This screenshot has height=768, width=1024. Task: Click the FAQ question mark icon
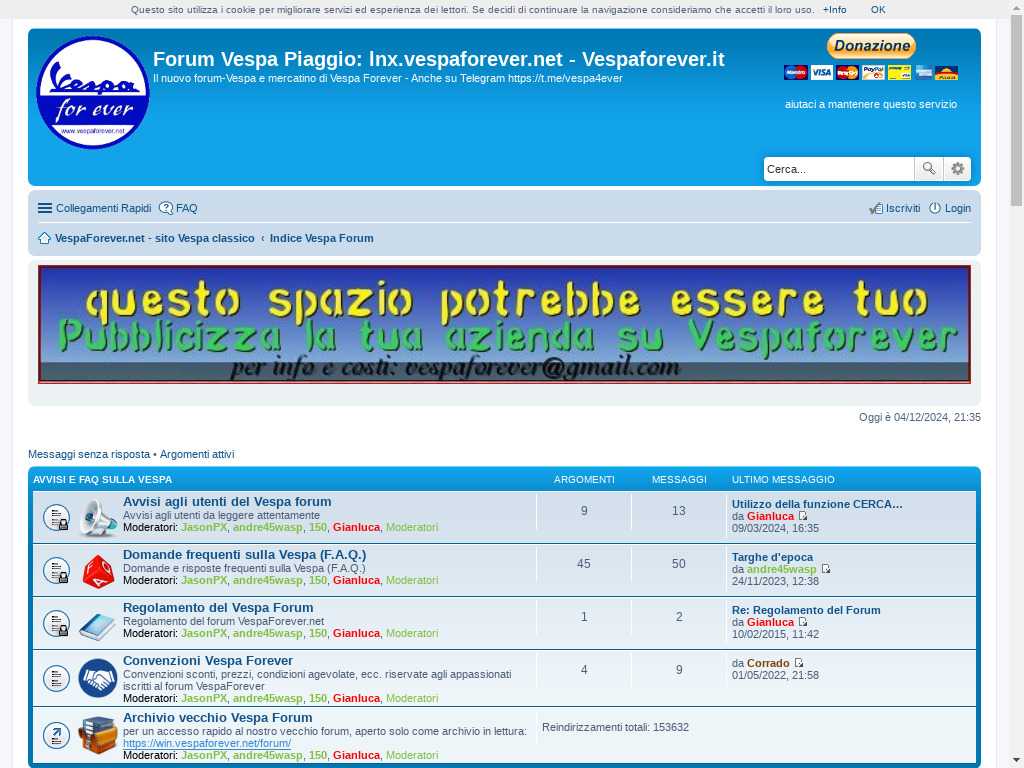[166, 208]
